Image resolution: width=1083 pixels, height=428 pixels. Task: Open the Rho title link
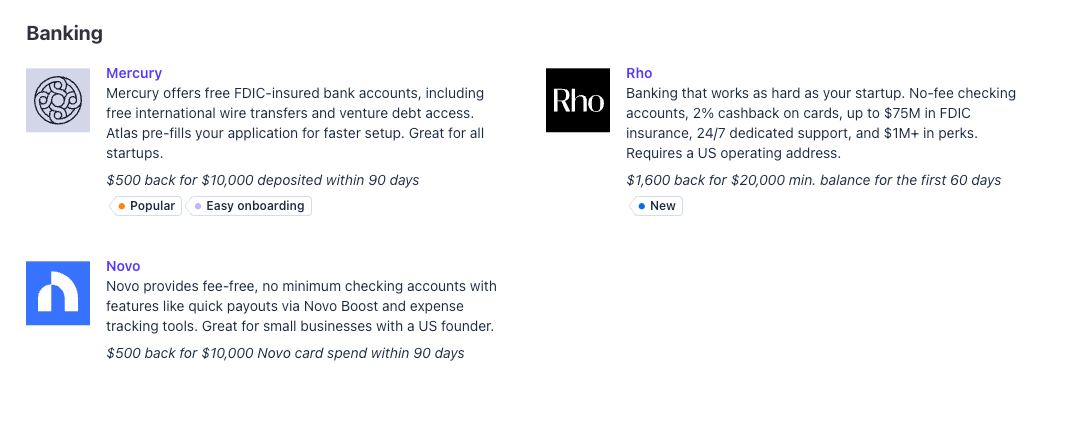click(639, 73)
